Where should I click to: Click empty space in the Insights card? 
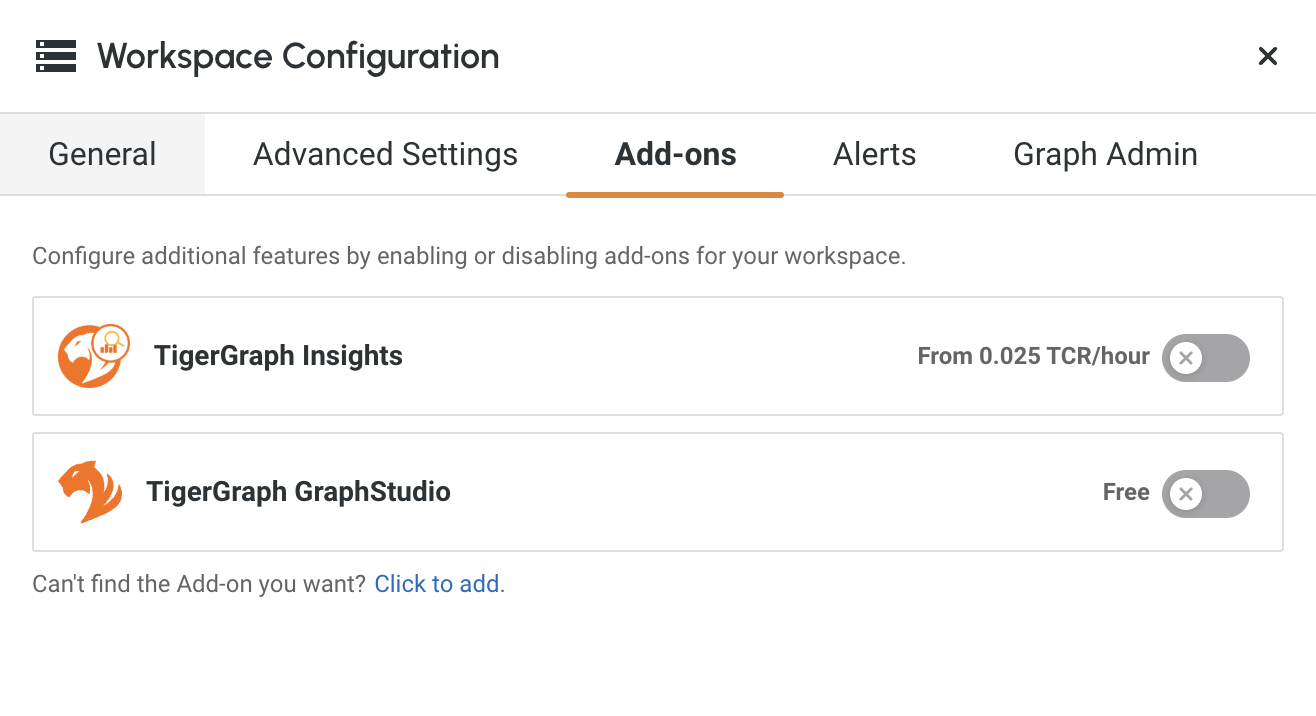650,356
